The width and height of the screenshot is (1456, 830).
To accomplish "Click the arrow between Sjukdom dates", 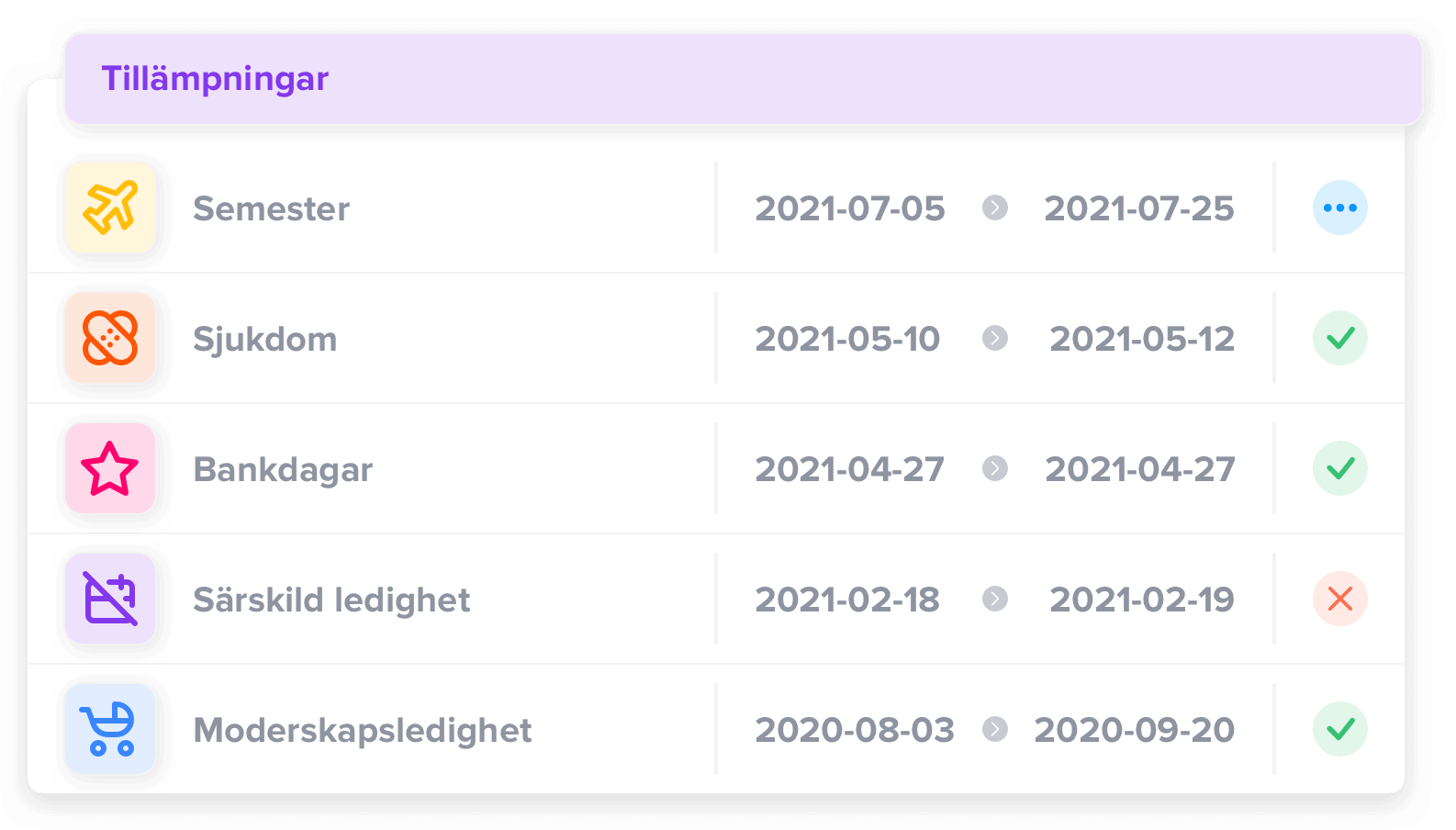I will pyautogui.click(x=995, y=339).
